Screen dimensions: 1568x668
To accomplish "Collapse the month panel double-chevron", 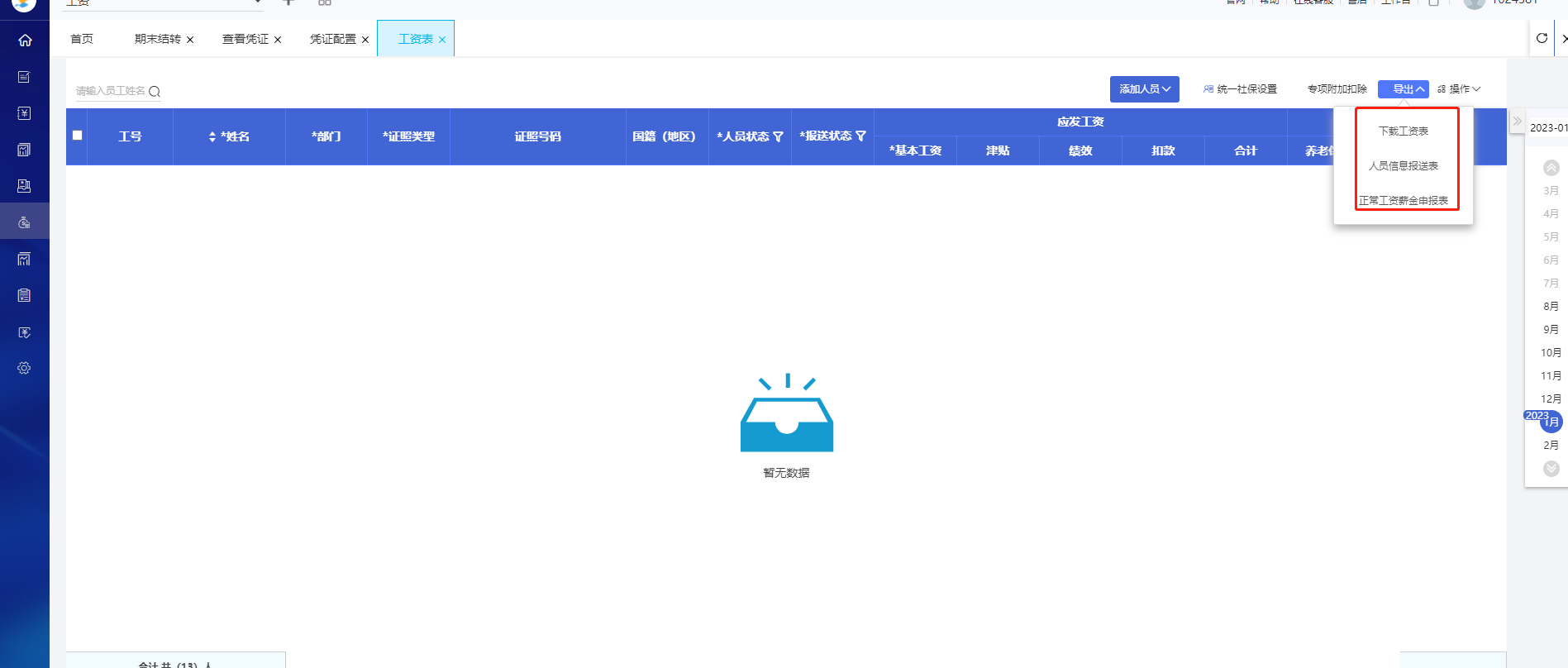I will tap(1517, 121).
